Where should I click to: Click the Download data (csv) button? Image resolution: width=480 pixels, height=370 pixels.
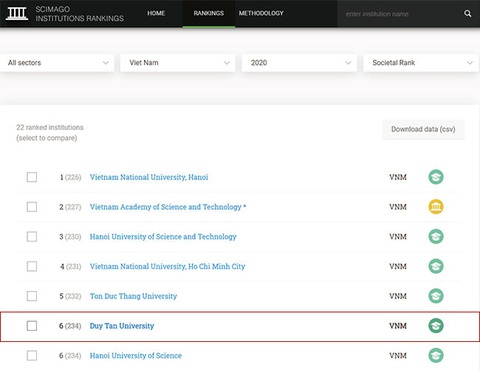click(x=423, y=129)
